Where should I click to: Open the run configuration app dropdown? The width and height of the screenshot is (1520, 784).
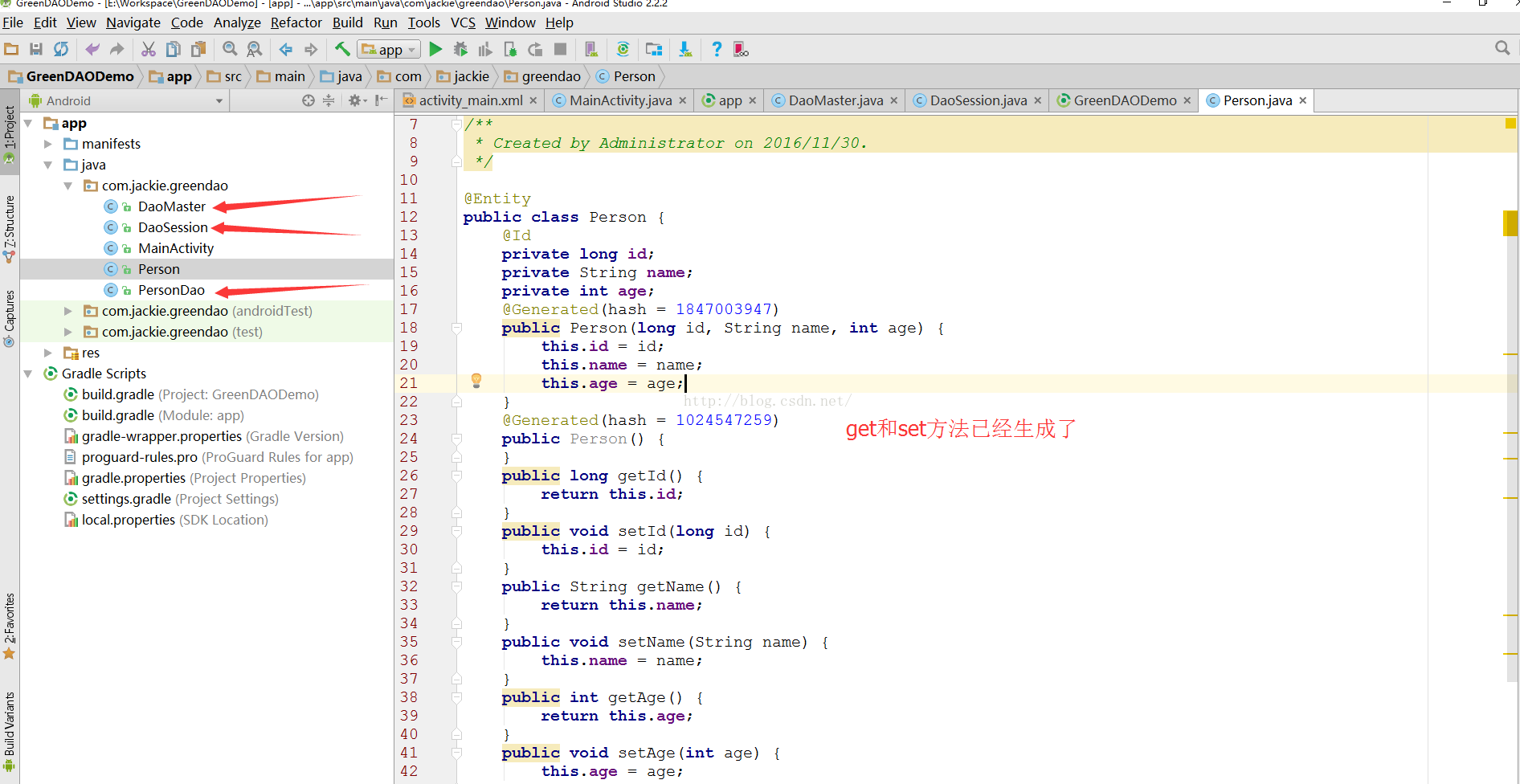390,50
